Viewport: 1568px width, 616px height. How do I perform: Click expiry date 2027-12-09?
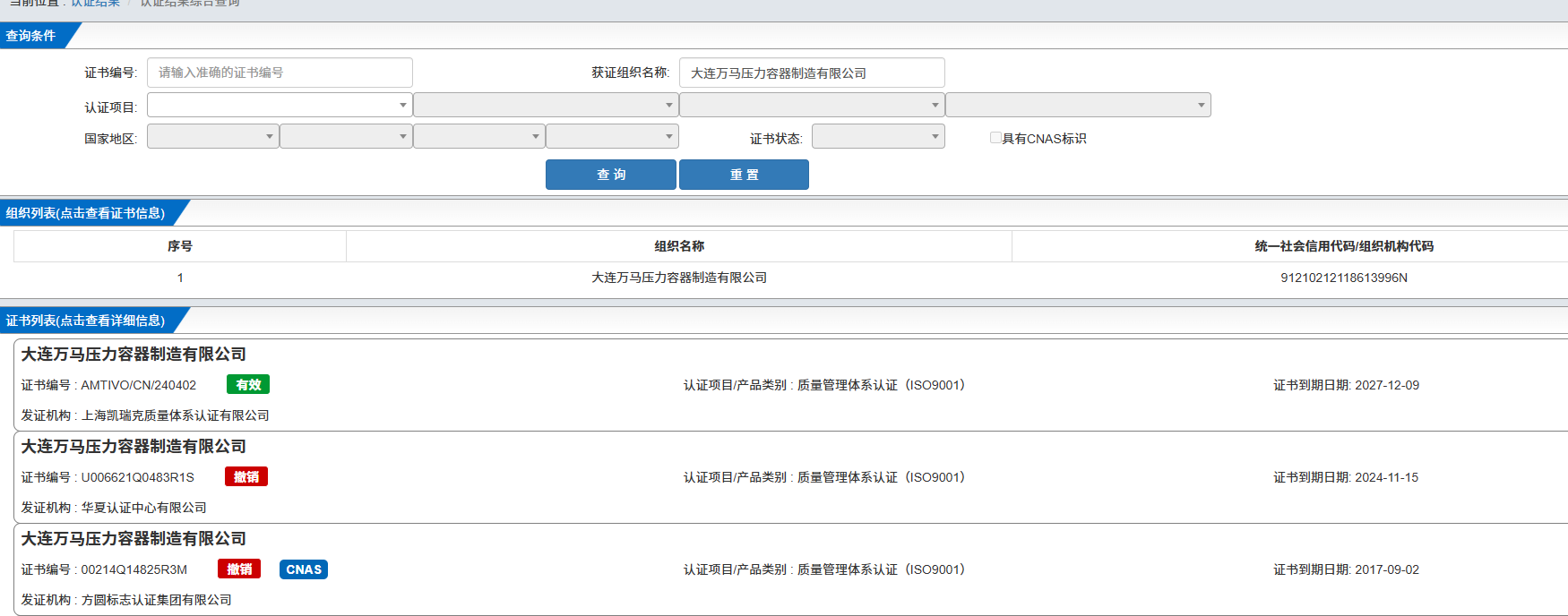(1387, 385)
